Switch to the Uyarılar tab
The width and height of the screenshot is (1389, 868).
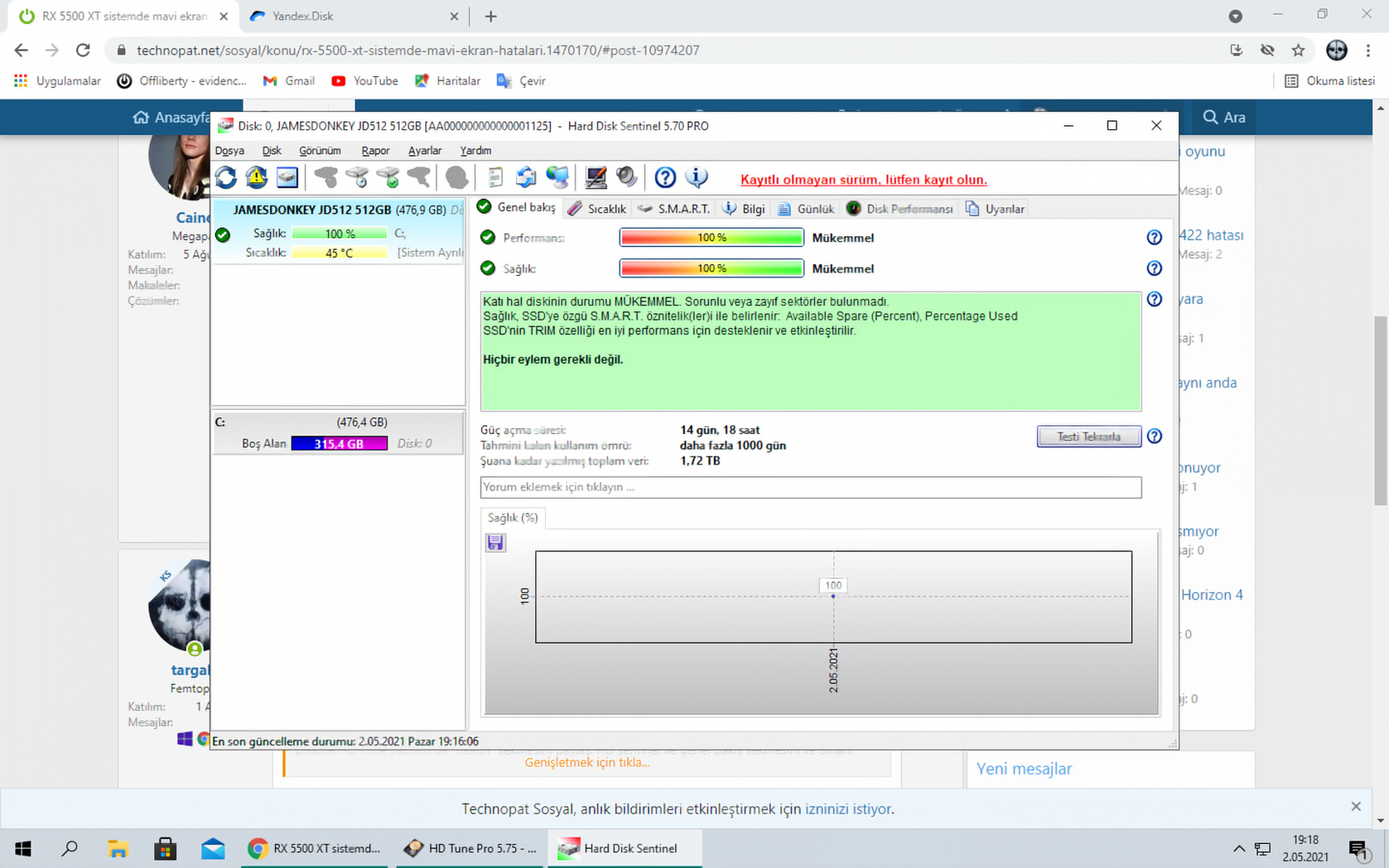tap(995, 209)
